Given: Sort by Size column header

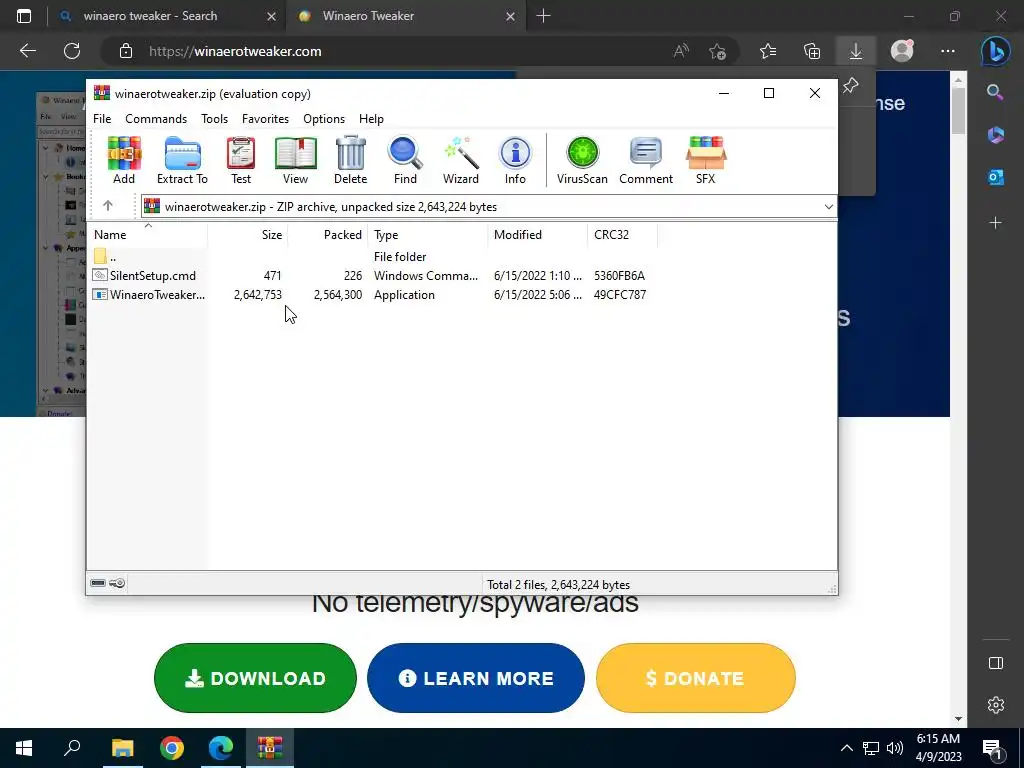Looking at the screenshot, I should 248,234.
